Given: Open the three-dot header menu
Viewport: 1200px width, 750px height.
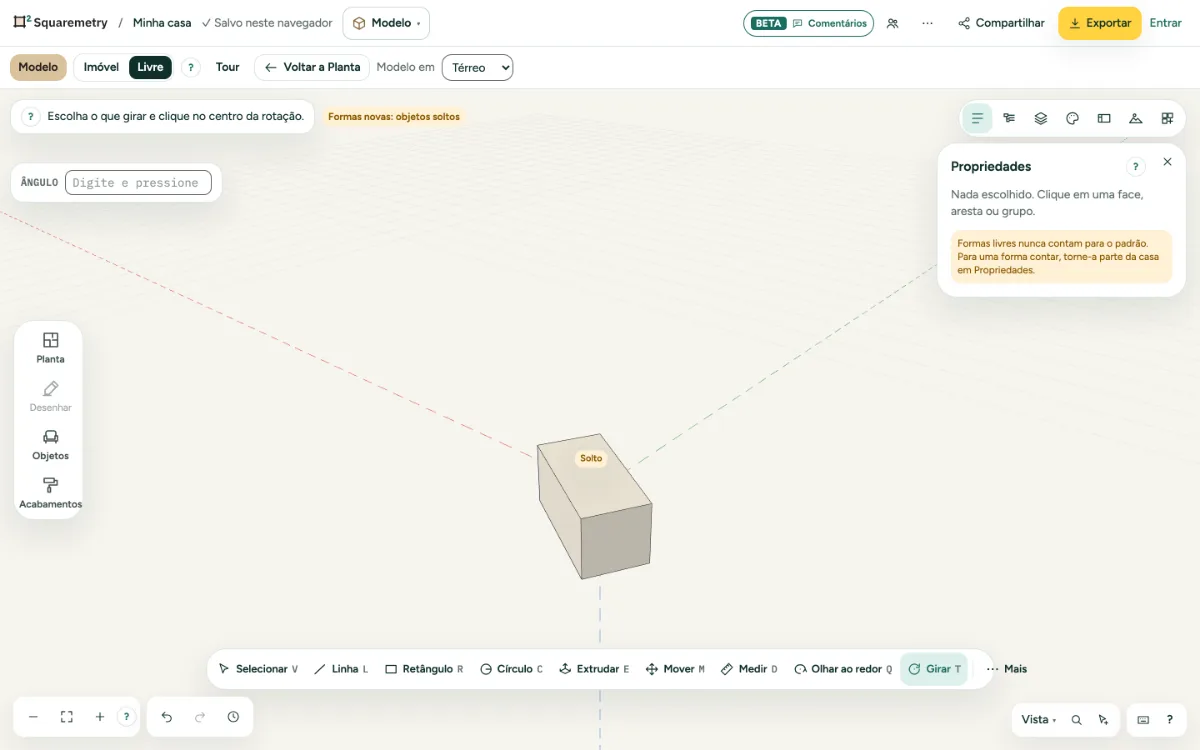Looking at the screenshot, I should click(x=928, y=23).
